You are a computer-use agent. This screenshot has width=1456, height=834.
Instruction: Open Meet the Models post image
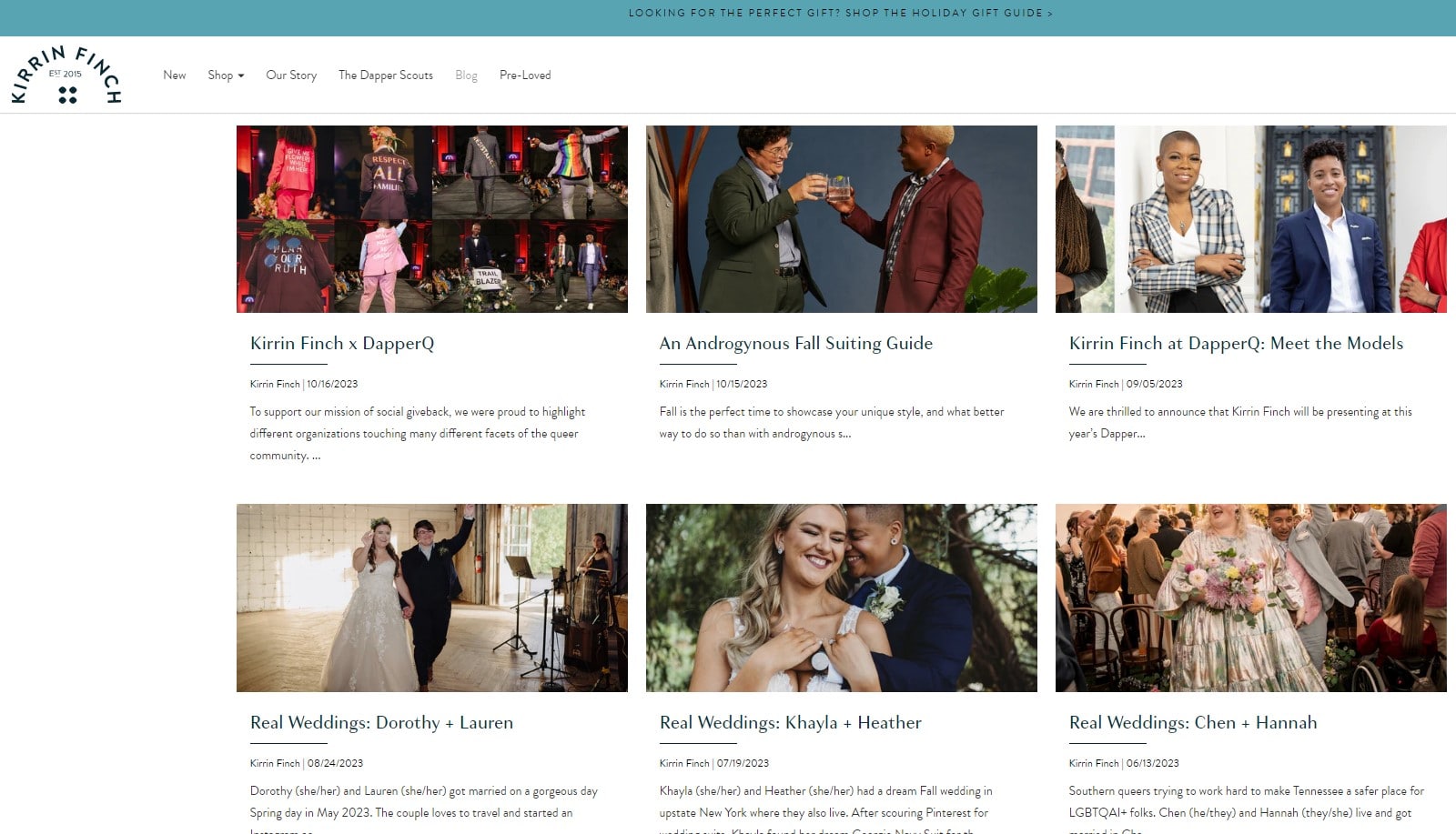pos(1250,219)
